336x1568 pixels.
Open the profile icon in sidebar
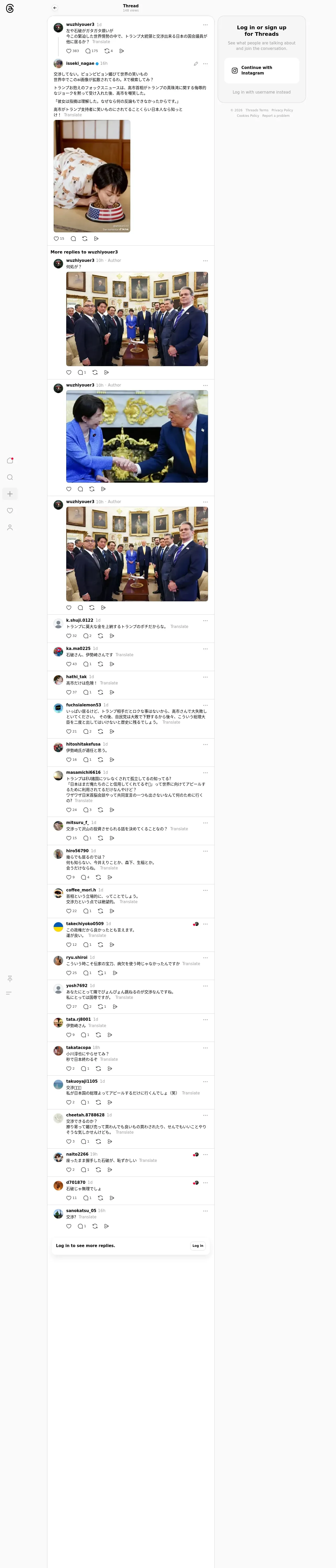pos(10,527)
